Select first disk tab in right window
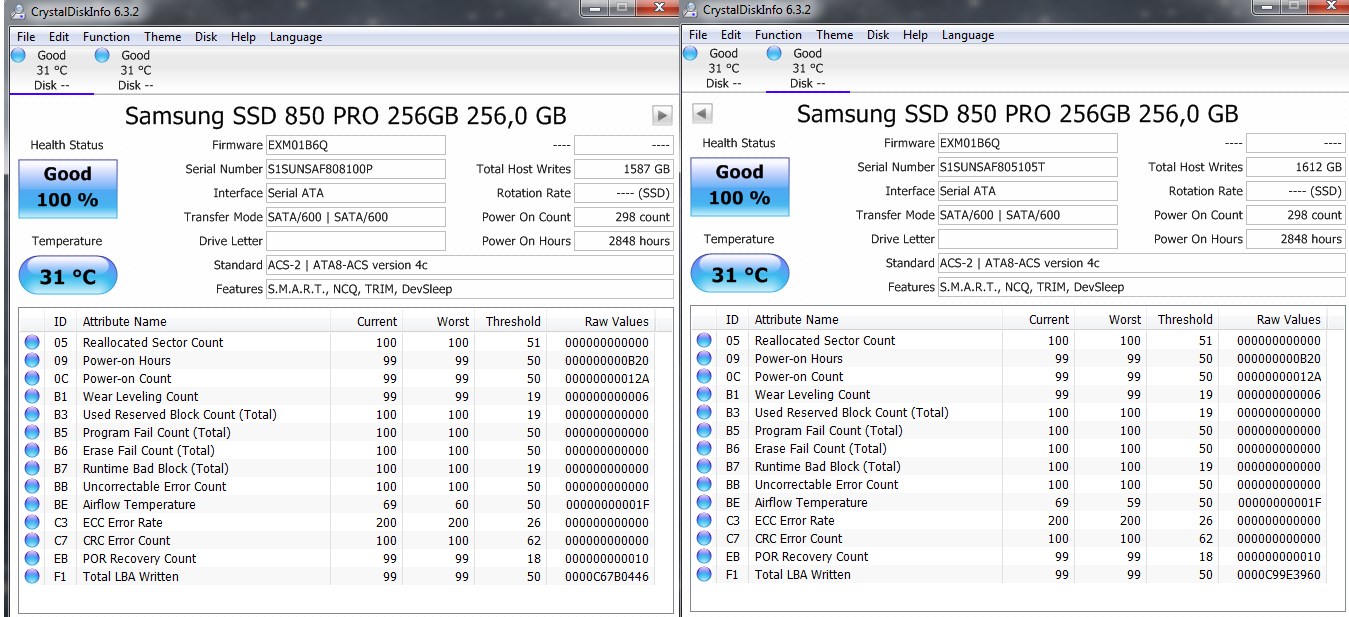 pyautogui.click(x=723, y=68)
